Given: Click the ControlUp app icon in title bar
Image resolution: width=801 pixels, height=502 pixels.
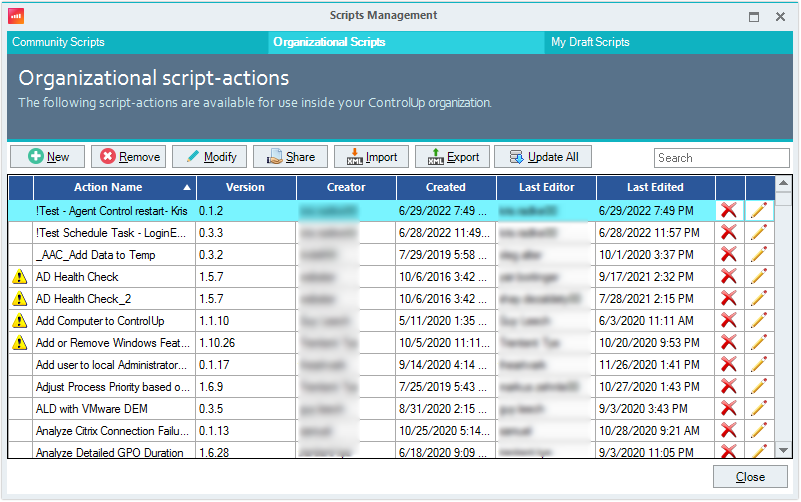Looking at the screenshot, I should click(x=16, y=16).
